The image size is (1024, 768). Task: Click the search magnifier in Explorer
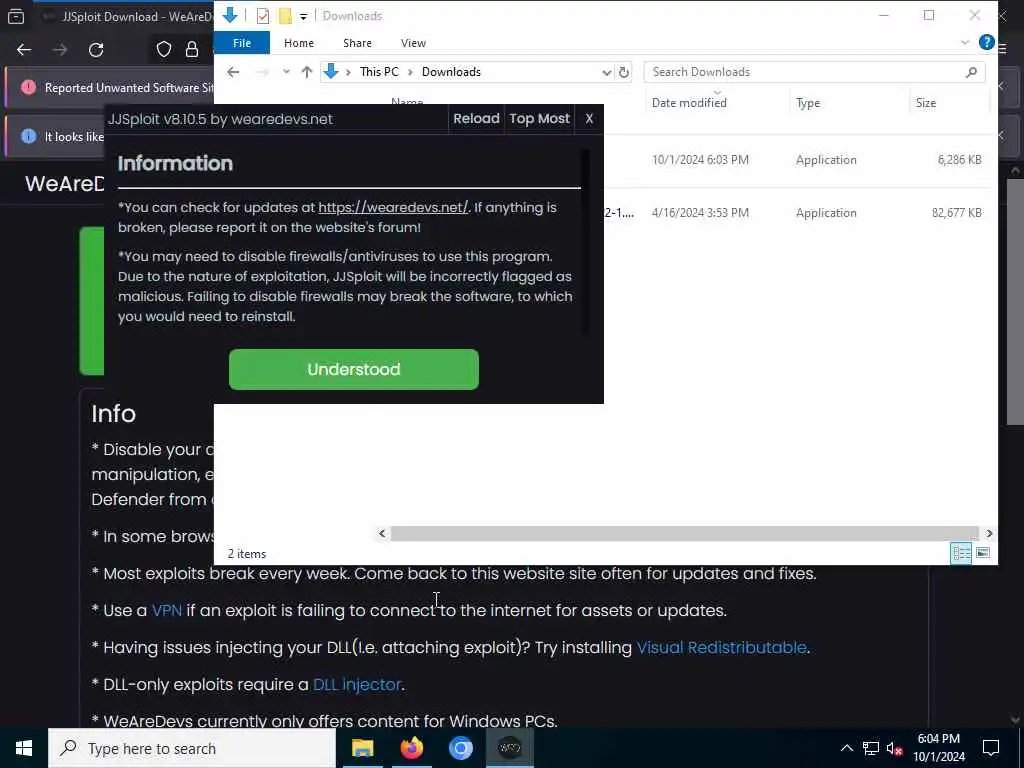click(971, 72)
